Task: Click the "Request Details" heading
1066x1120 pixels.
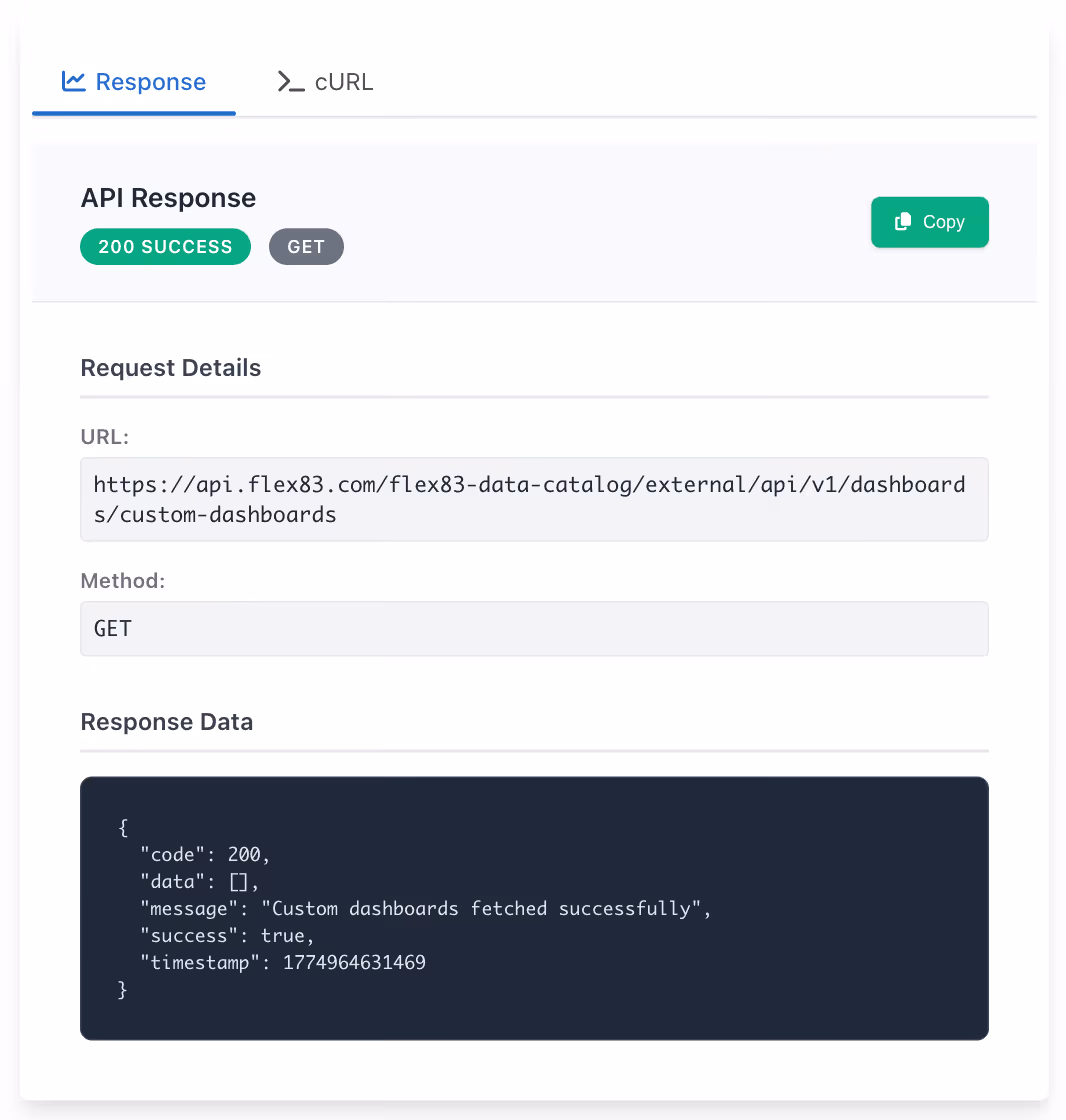Action: pyautogui.click(x=171, y=368)
